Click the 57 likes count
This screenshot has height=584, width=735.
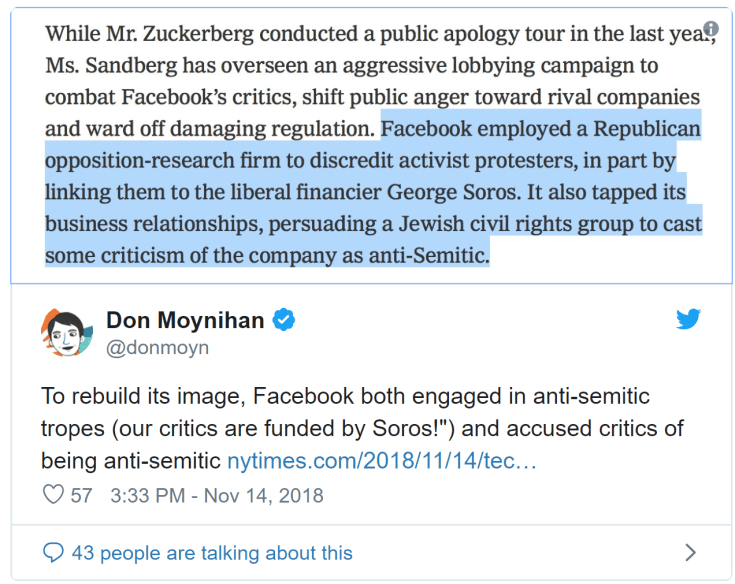(x=80, y=495)
